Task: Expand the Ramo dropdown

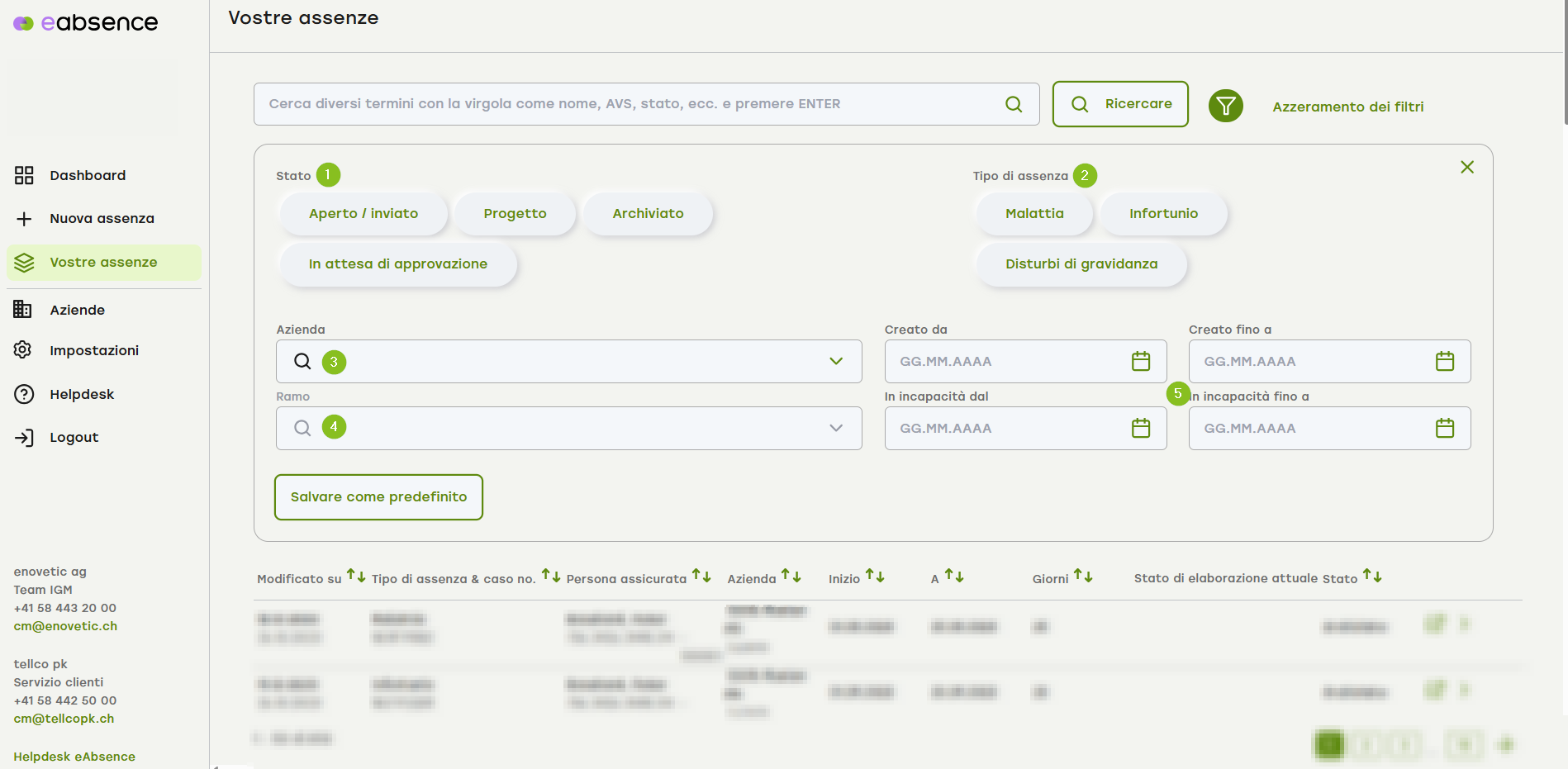Action: 835,428
